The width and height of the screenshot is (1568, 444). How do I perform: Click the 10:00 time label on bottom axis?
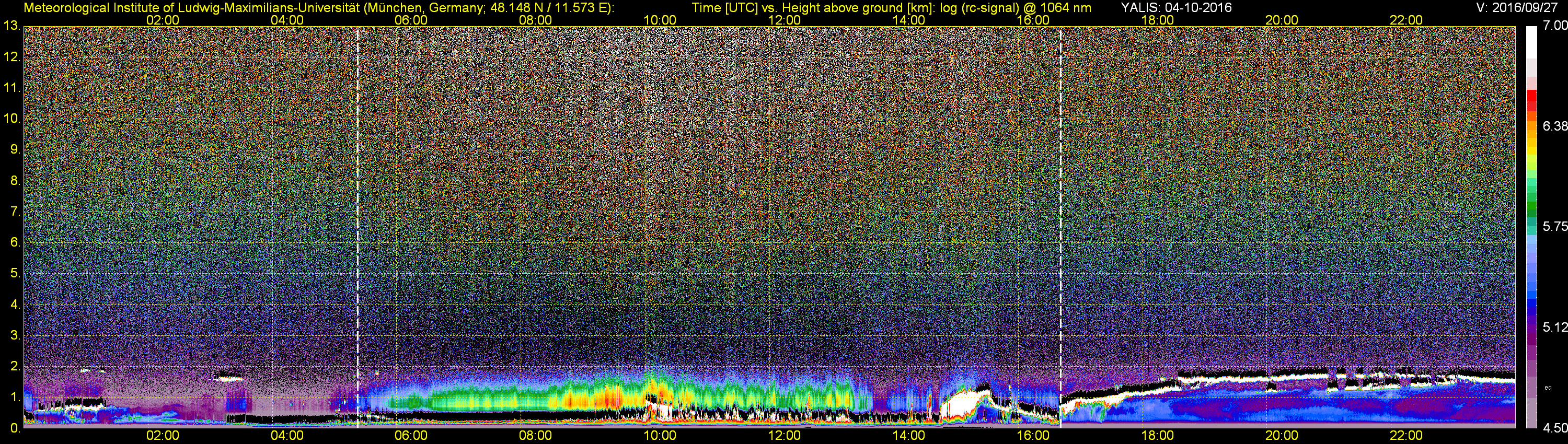coord(660,436)
